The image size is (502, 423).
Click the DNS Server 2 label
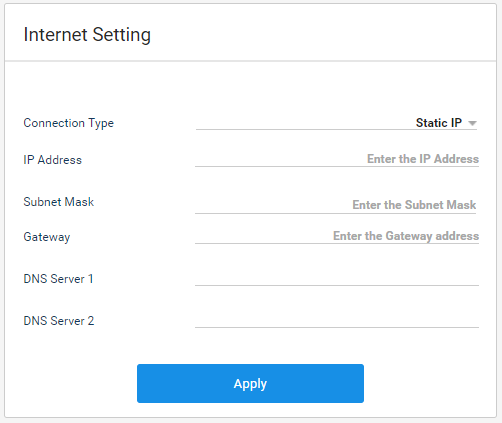click(x=59, y=321)
